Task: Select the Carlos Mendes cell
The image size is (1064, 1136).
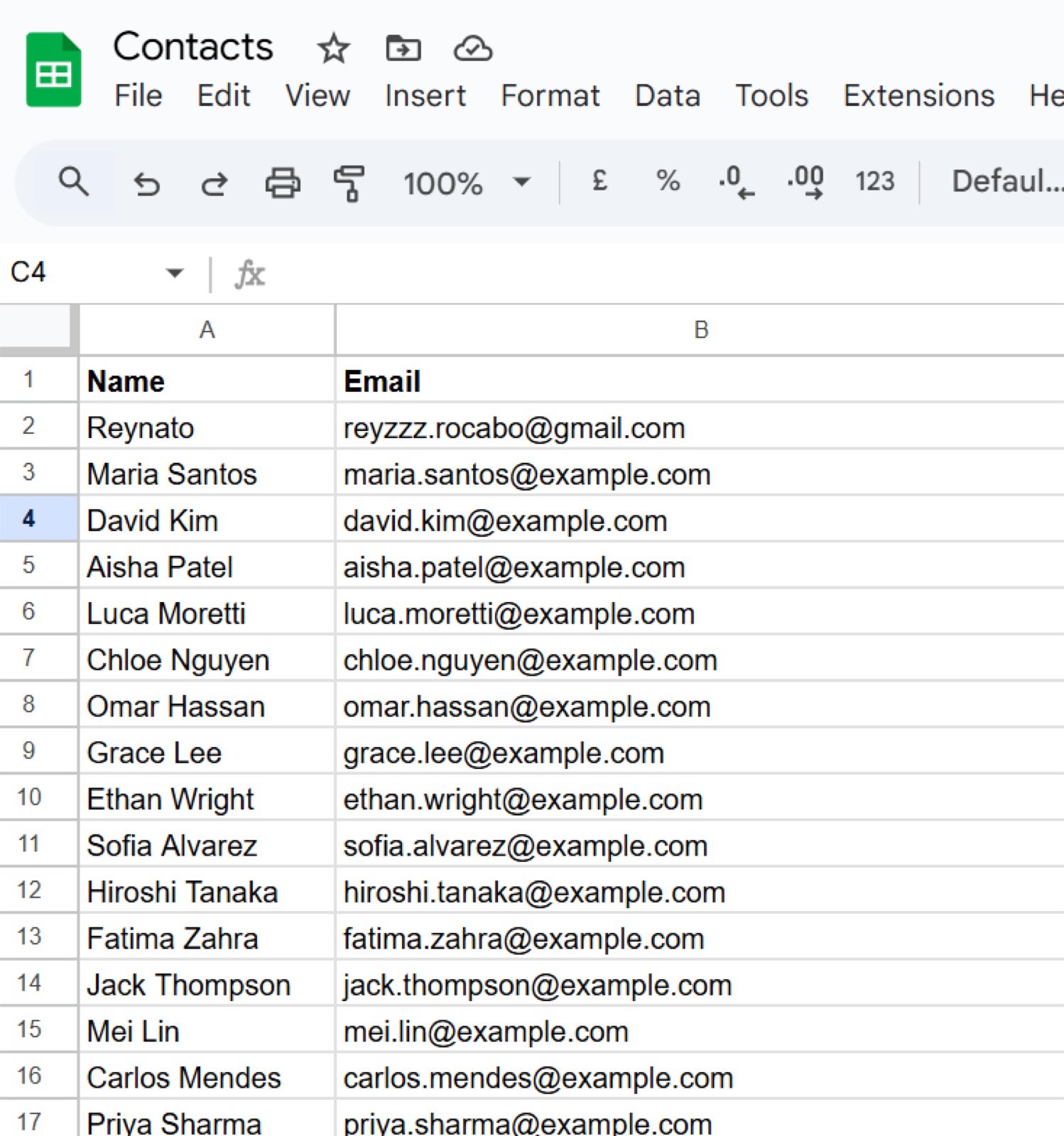Action: coord(207,1076)
